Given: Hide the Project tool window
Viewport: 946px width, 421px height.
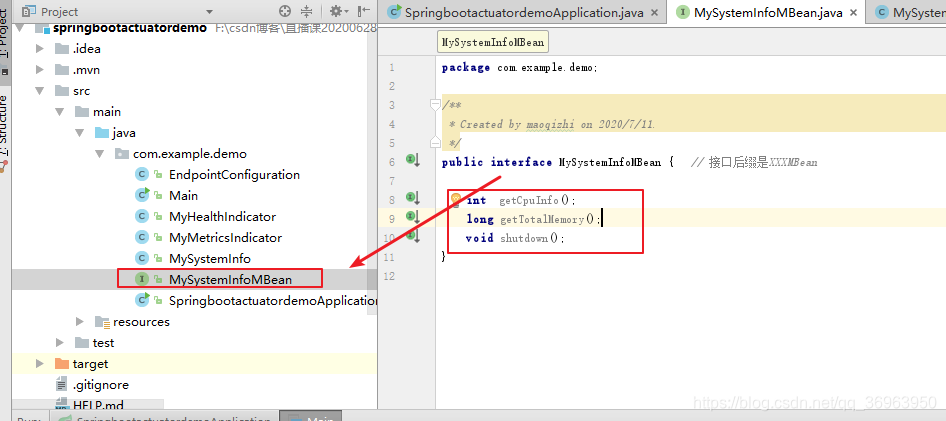Looking at the screenshot, I should pyautogui.click(x=363, y=11).
